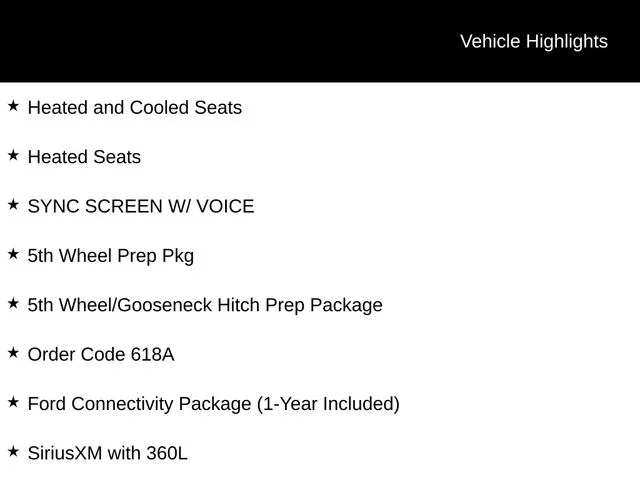Click the star beside Heated Seats
The width and height of the screenshot is (640, 480).
point(13,155)
